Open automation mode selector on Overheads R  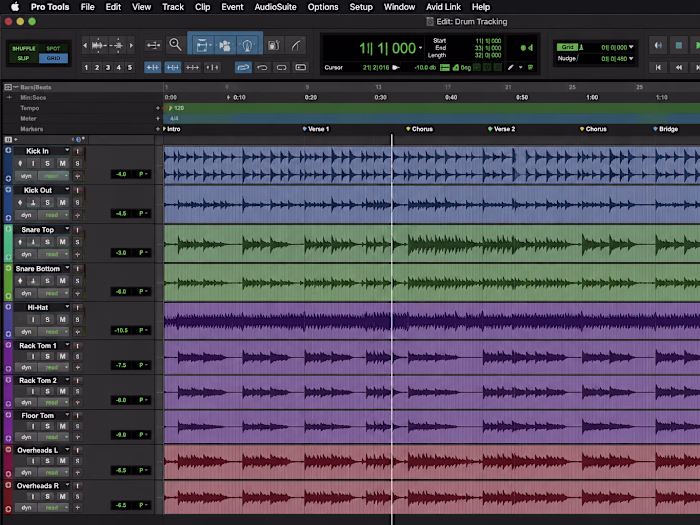tap(54, 508)
